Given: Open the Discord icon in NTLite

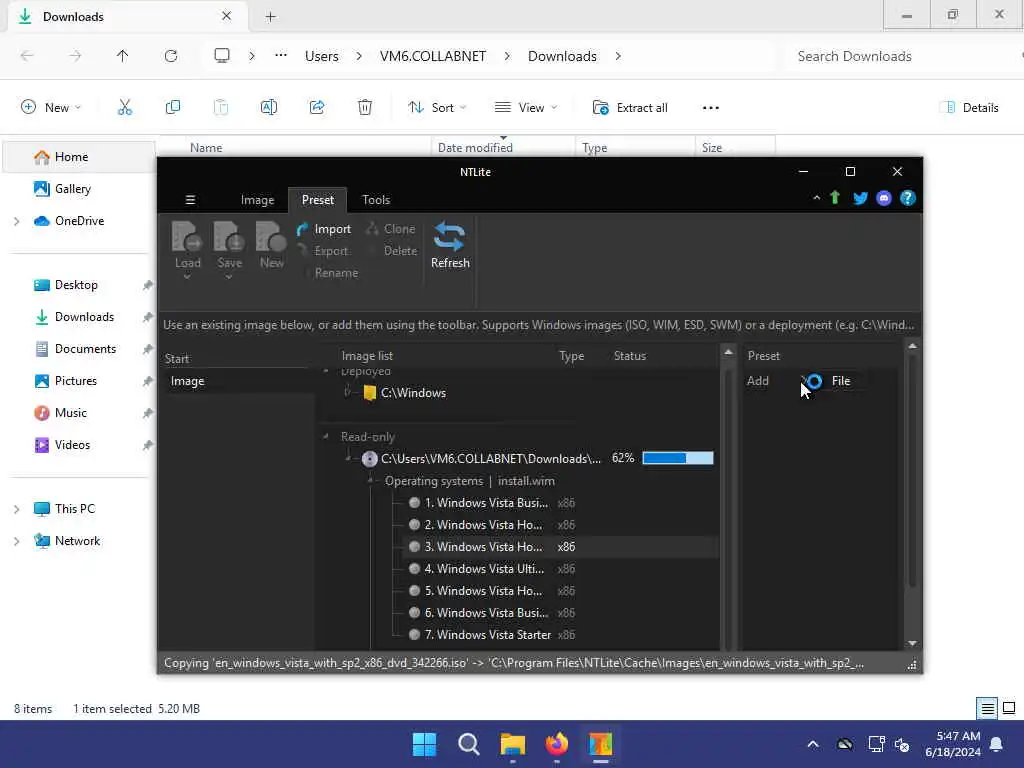Looking at the screenshot, I should coord(884,198).
